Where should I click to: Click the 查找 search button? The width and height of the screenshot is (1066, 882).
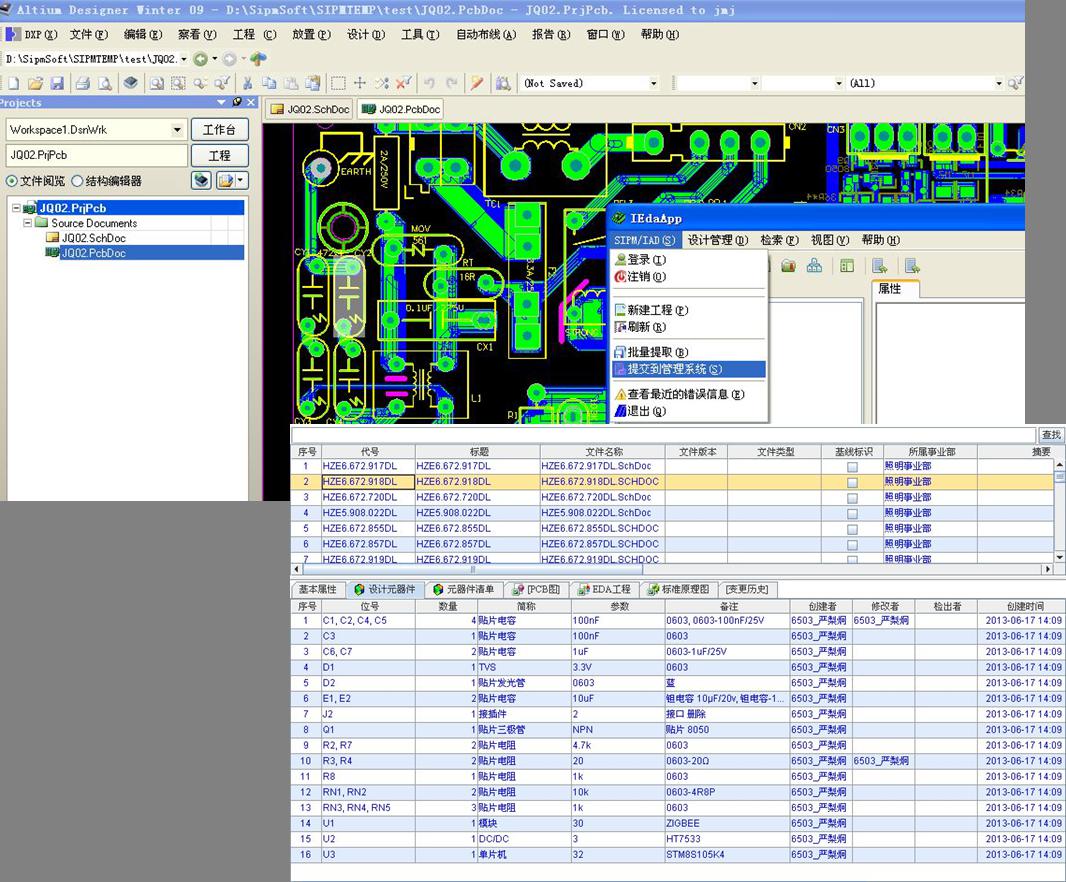pos(1051,435)
